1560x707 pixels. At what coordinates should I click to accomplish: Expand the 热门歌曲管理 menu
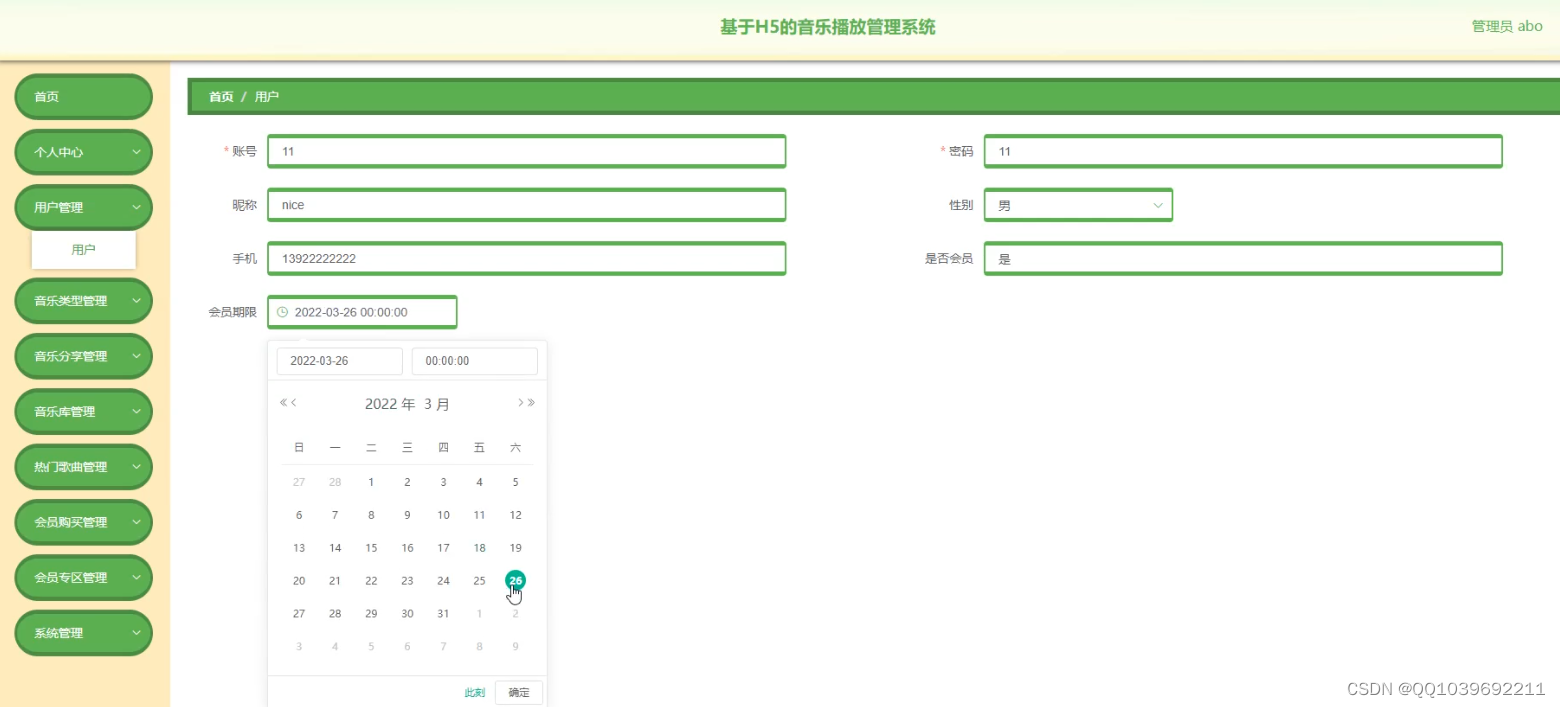tap(83, 466)
